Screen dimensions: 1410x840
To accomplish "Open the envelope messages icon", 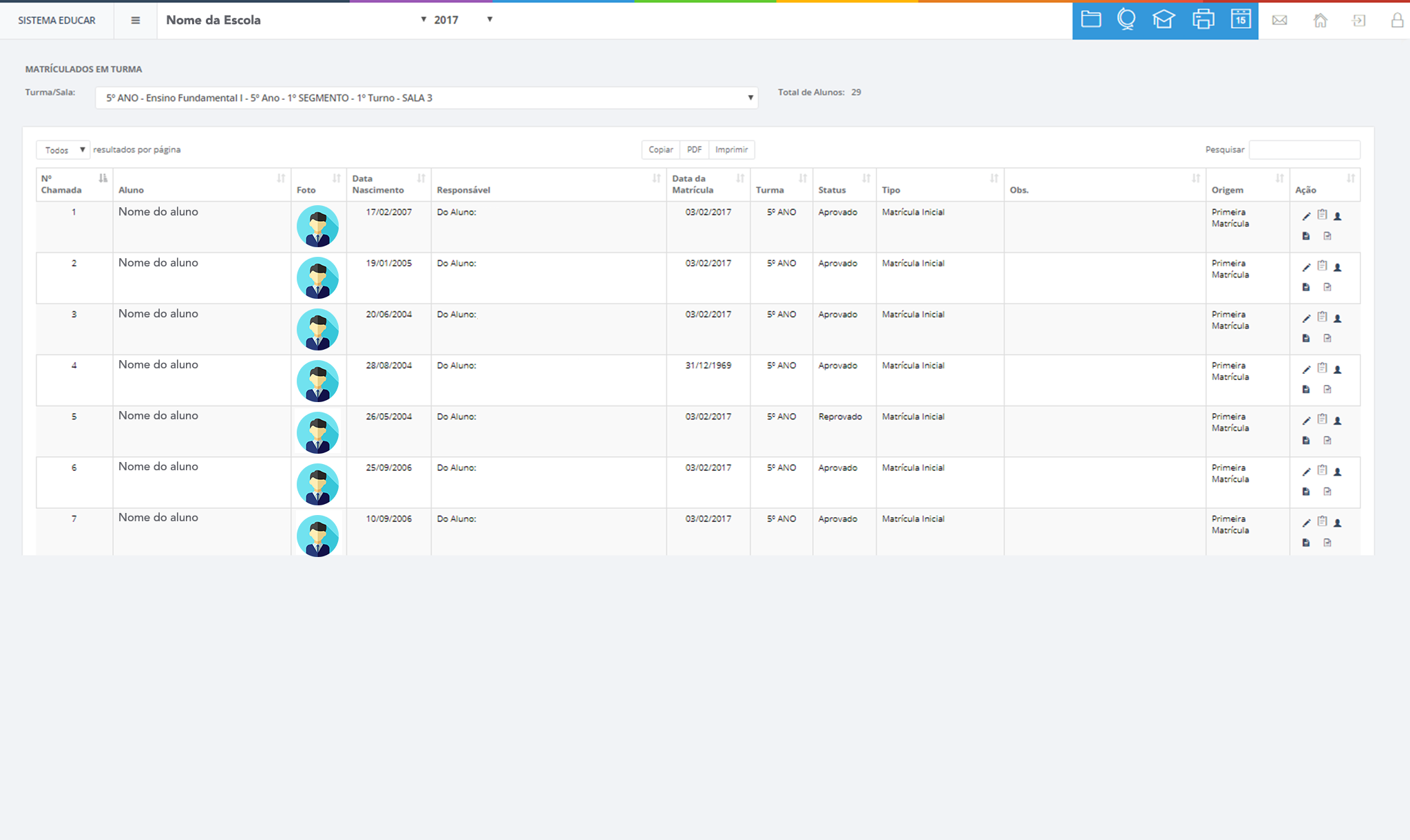I will point(1280,20).
